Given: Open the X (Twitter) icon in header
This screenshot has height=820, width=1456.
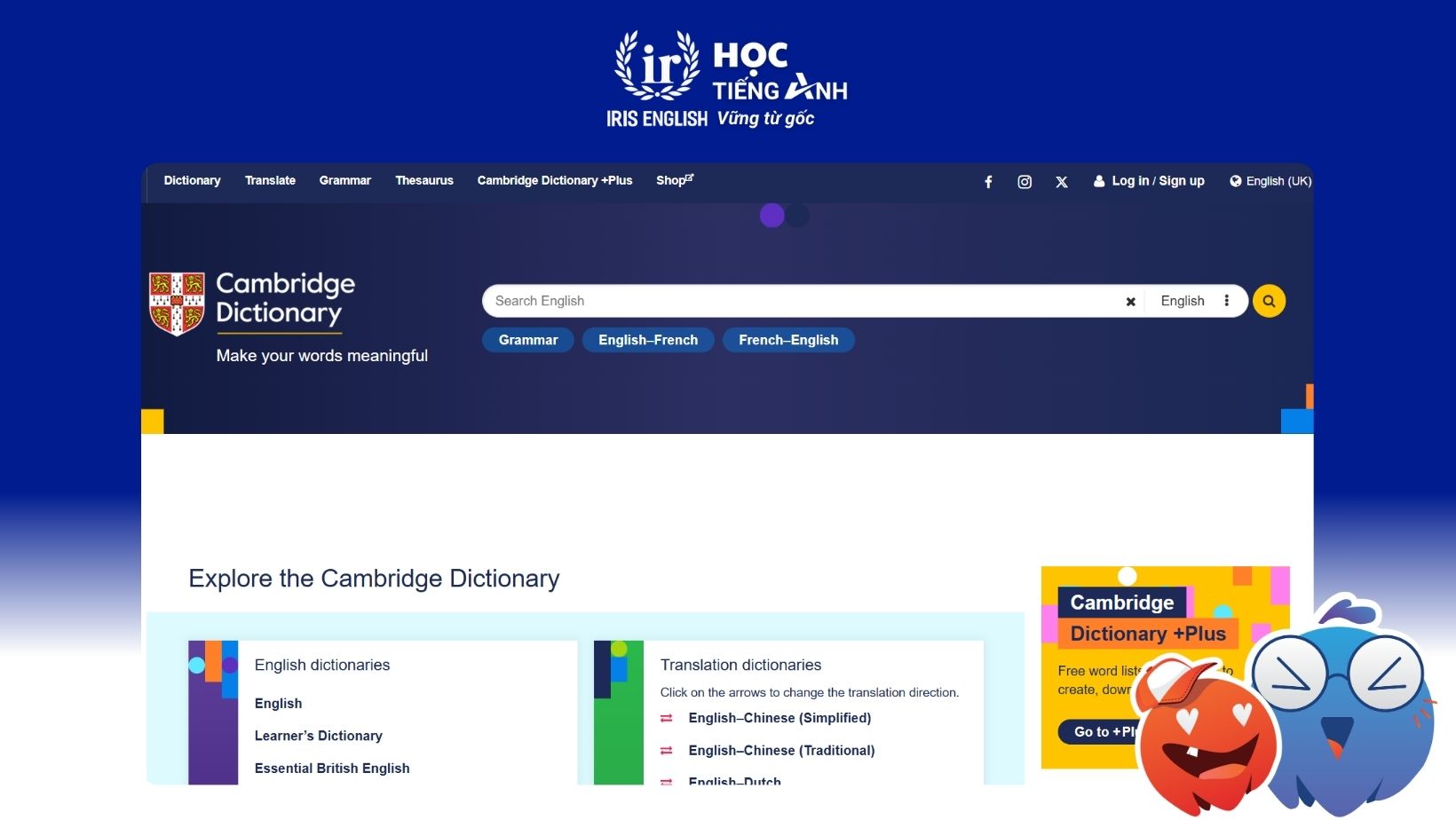Looking at the screenshot, I should pyautogui.click(x=1062, y=182).
